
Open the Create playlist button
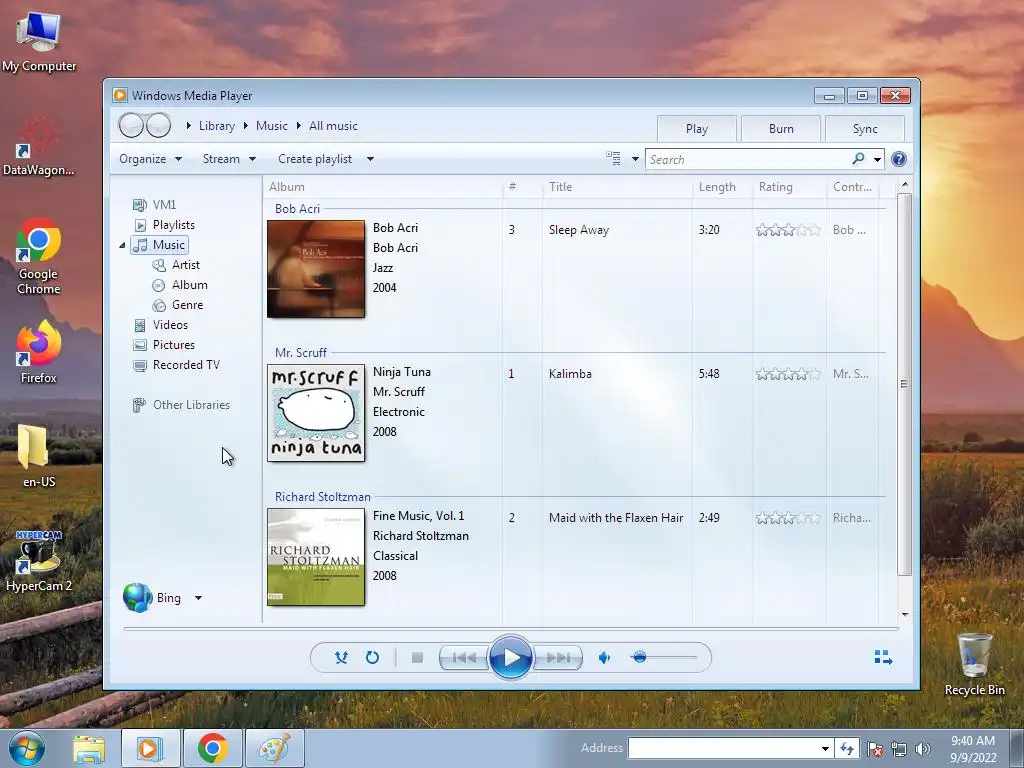click(x=315, y=159)
